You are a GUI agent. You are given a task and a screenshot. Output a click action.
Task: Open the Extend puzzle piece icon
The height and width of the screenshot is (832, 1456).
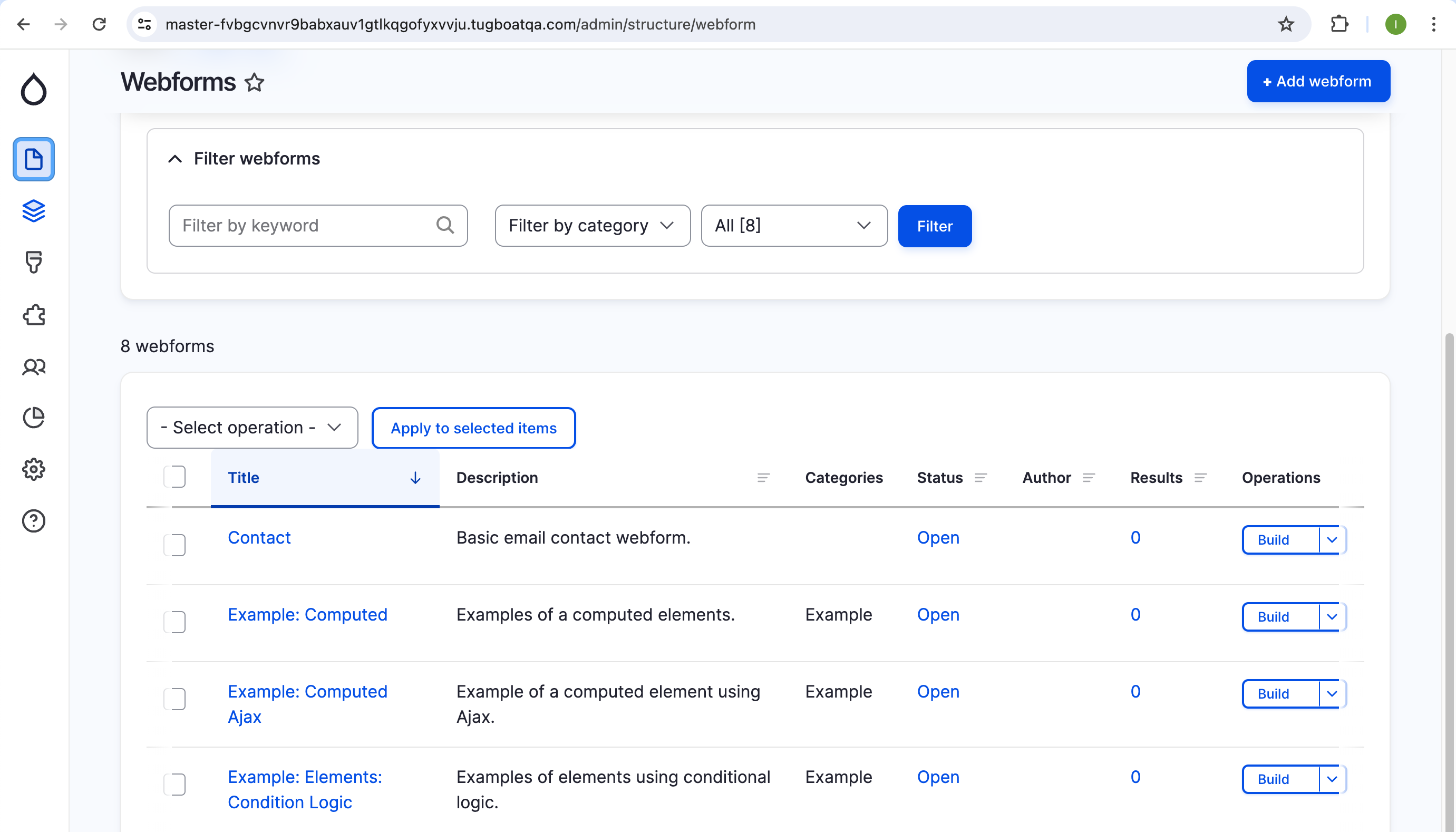pos(34,314)
